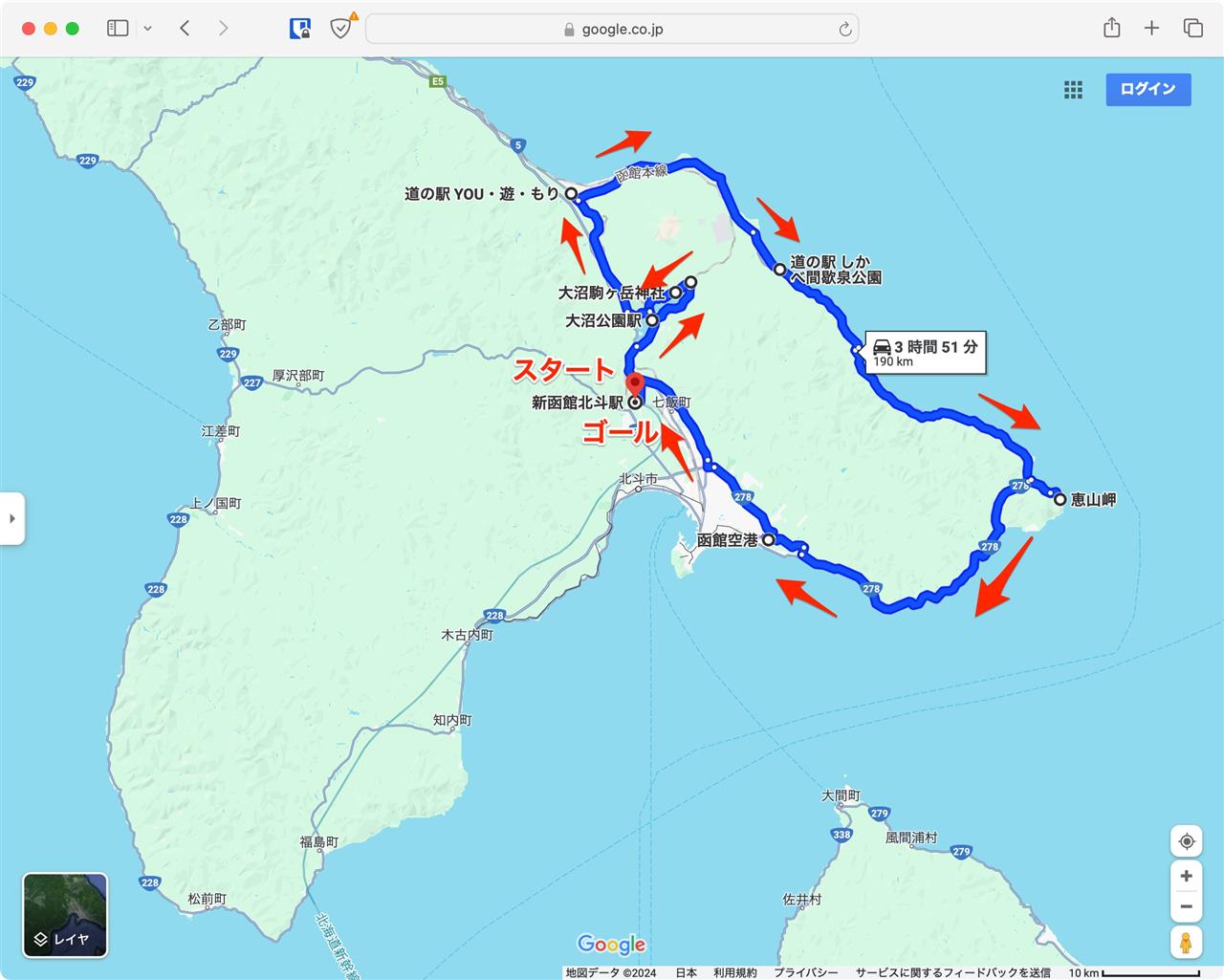Click the 松前町 town label
Viewport: 1224px width, 980px height.
coord(207,900)
